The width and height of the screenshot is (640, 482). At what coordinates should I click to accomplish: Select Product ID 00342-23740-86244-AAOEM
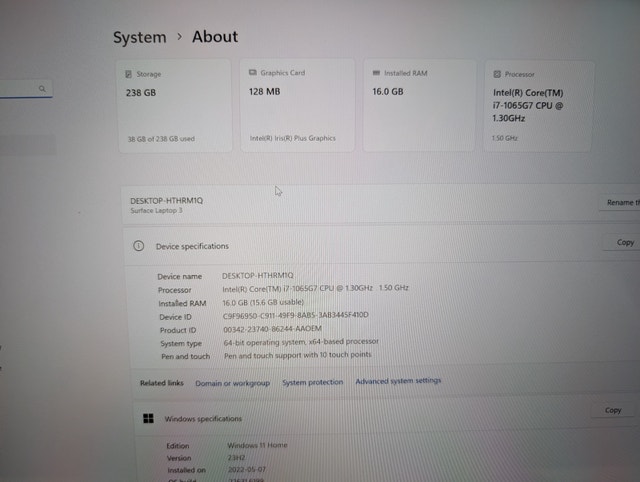point(272,329)
